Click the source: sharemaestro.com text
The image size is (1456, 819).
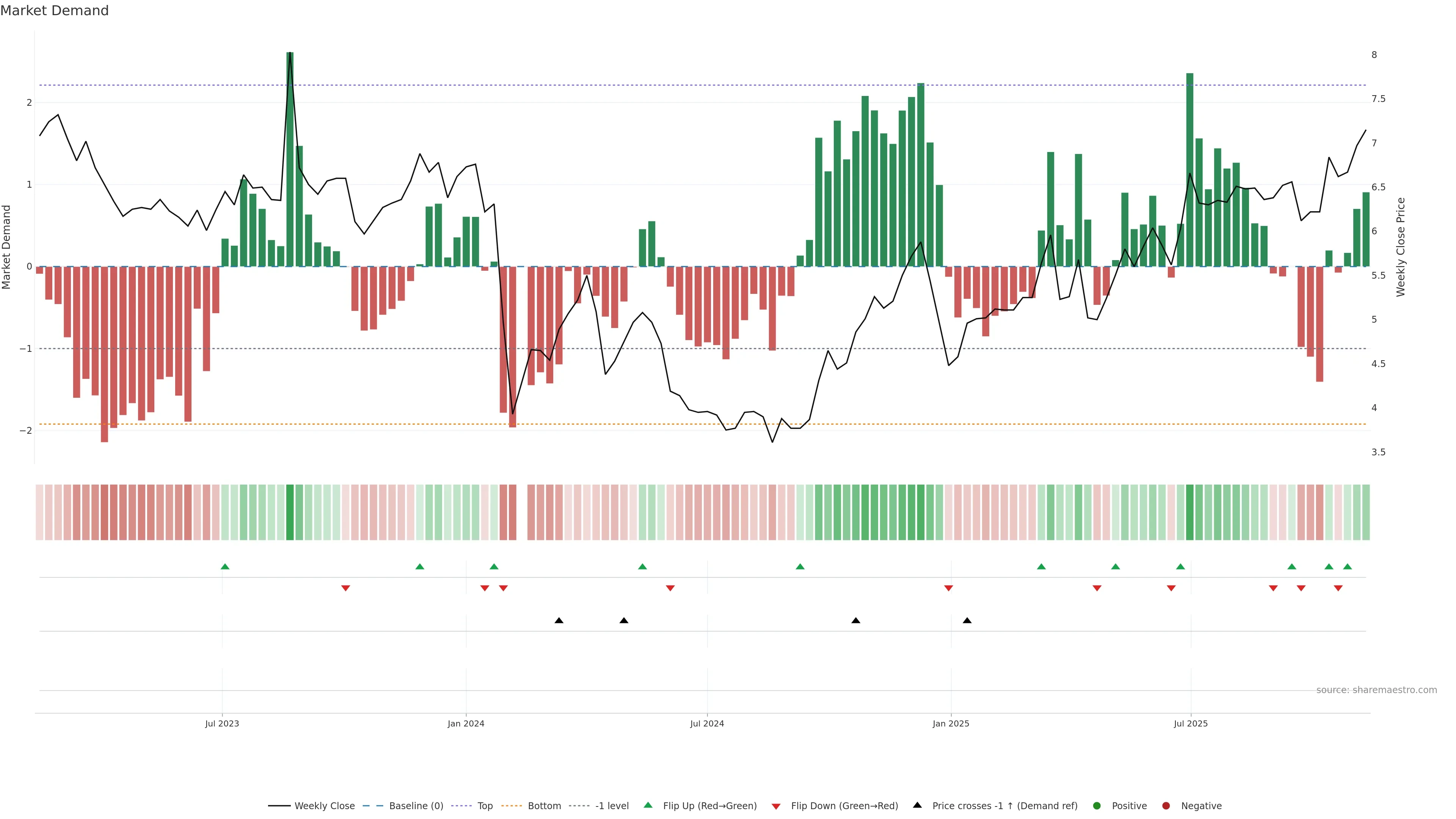[1376, 690]
